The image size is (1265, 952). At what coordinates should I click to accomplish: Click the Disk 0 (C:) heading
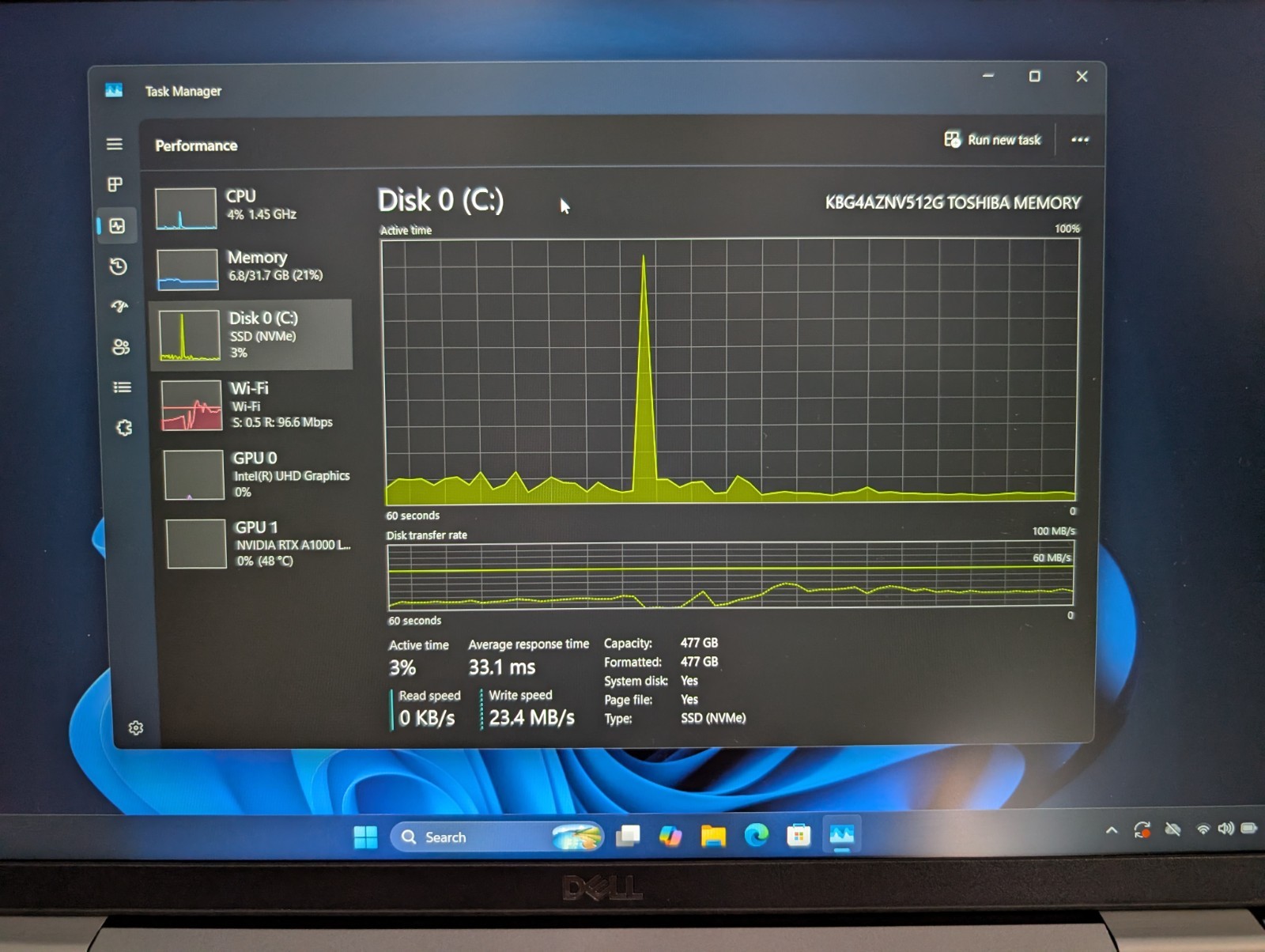tap(440, 200)
